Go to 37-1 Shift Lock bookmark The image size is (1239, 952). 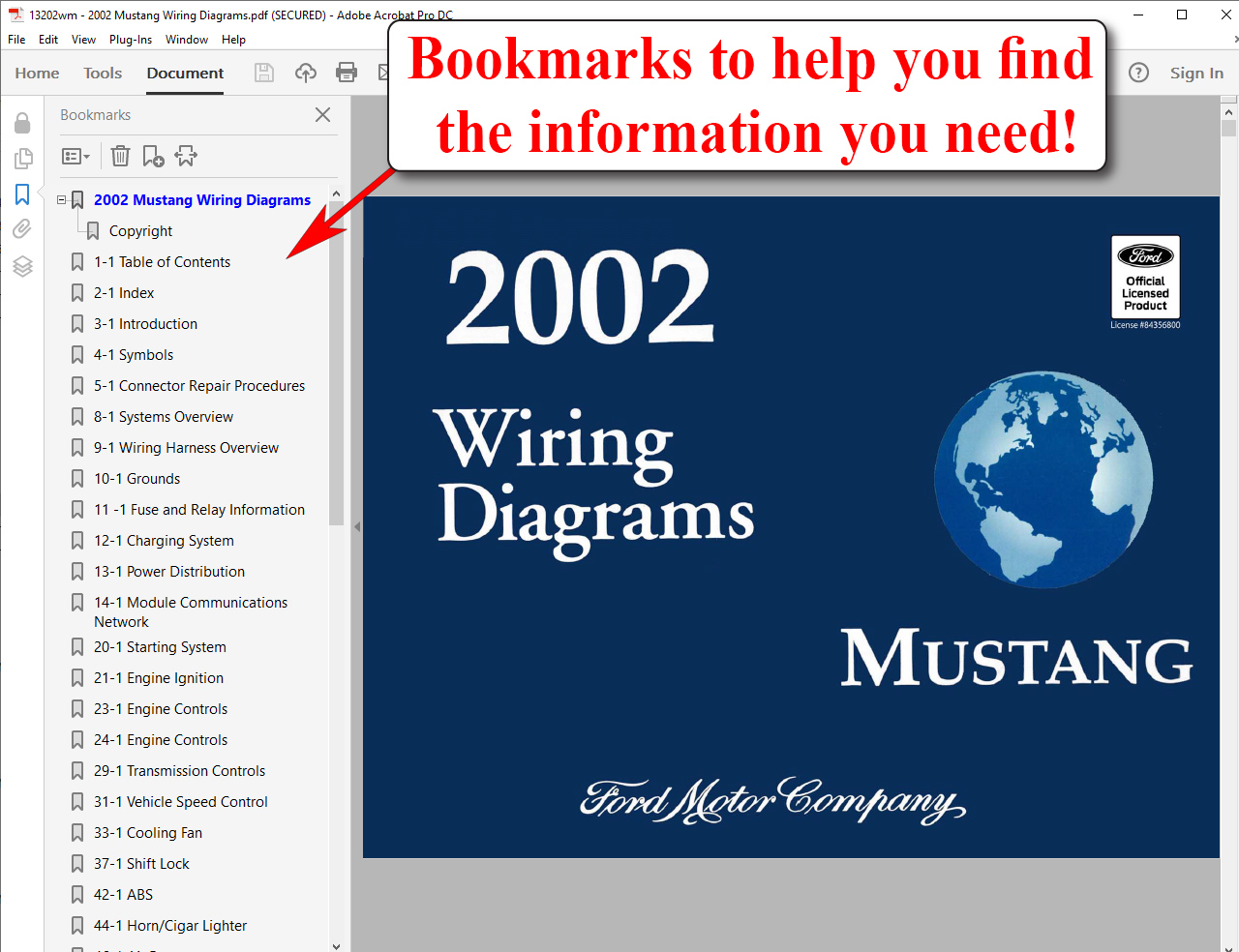[x=141, y=864]
